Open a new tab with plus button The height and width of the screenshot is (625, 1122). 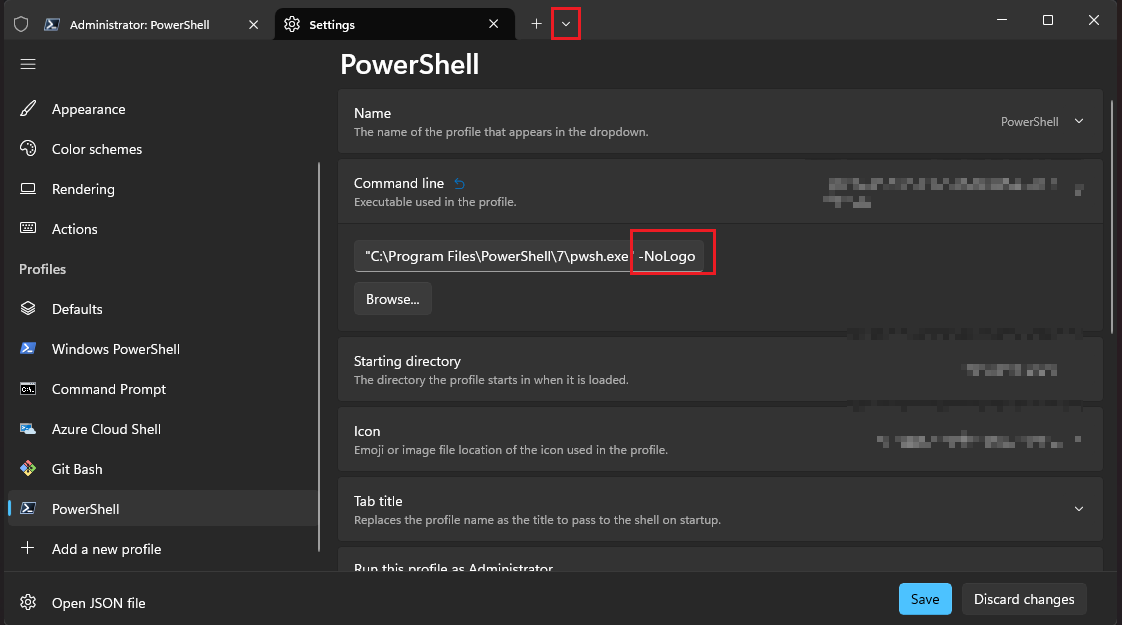pos(536,24)
